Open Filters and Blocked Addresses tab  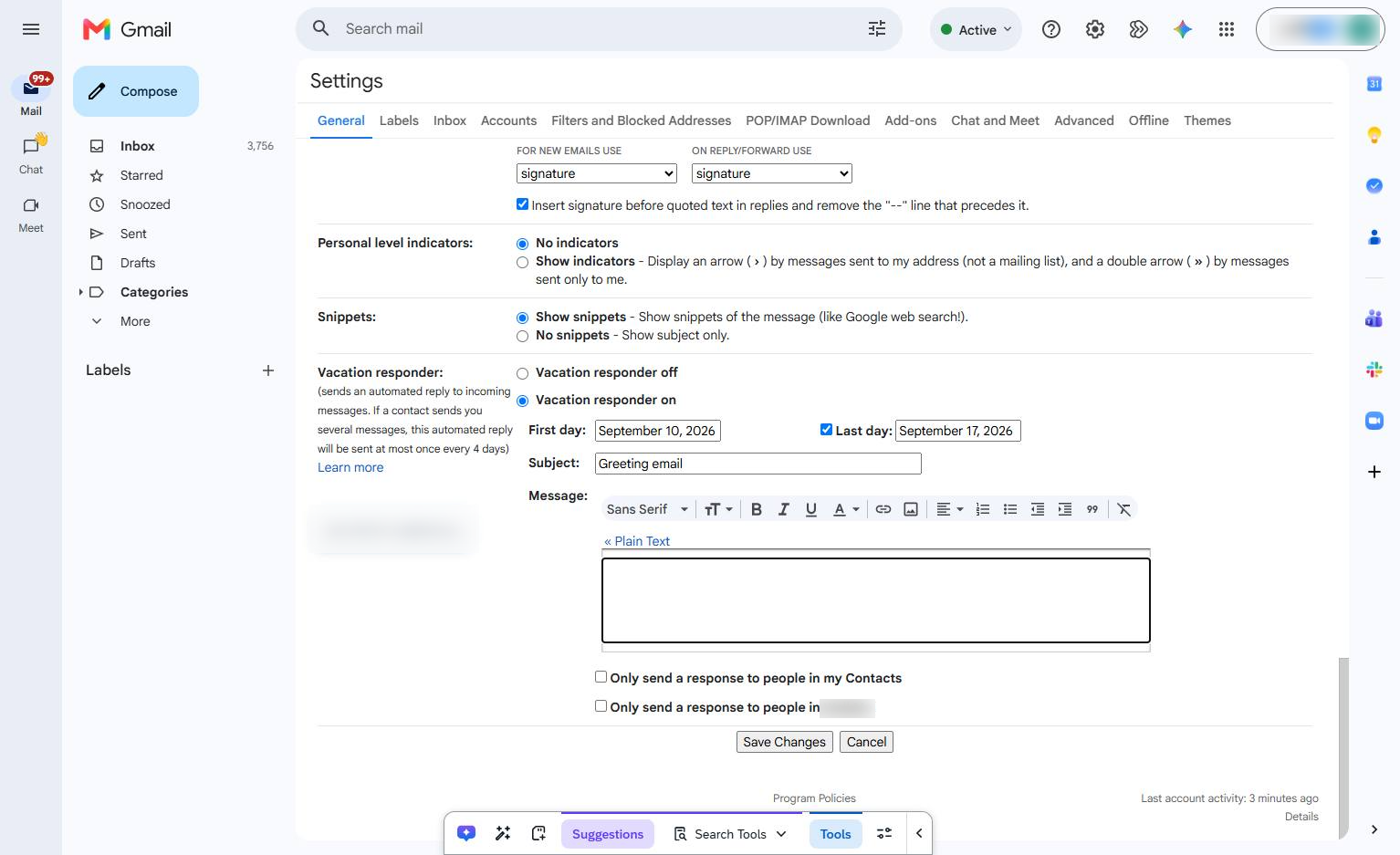click(641, 120)
